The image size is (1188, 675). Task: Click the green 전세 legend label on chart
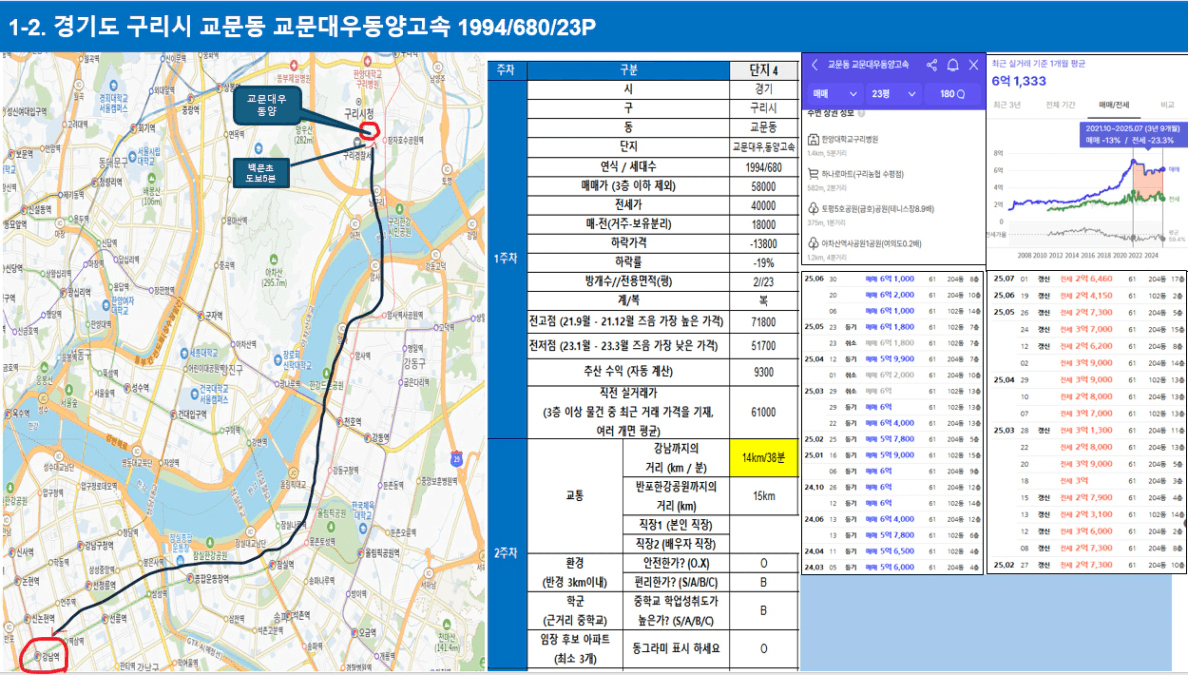coord(1174,197)
